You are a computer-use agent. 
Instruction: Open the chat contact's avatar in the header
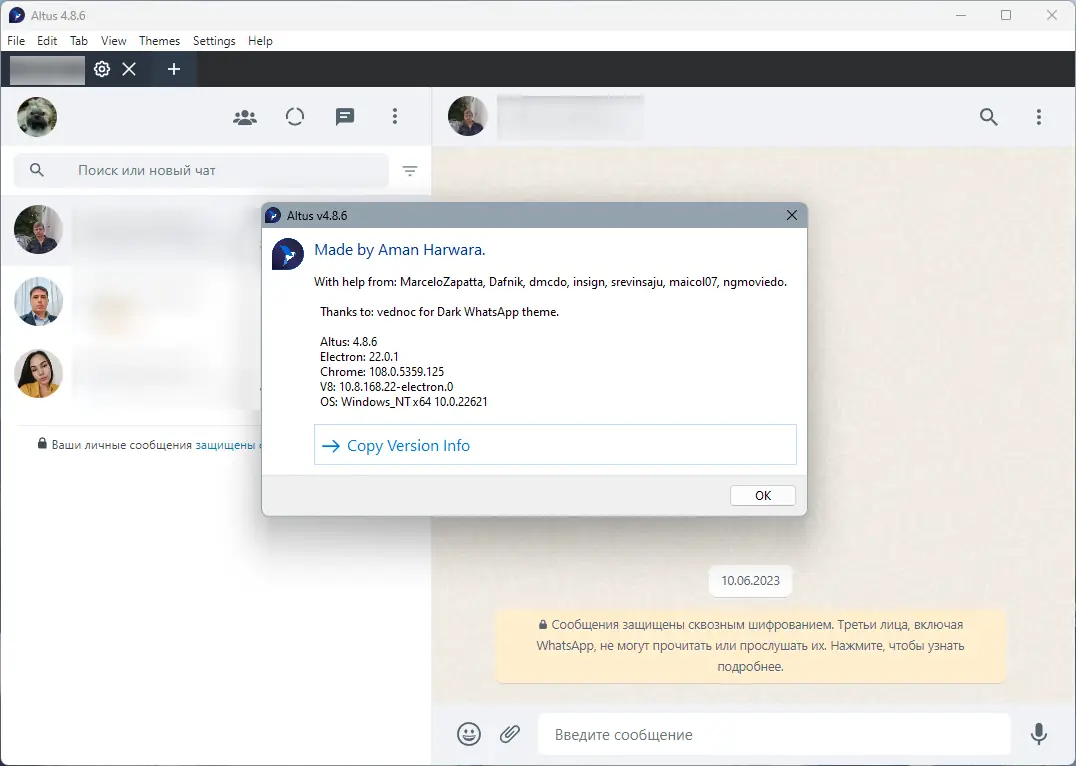(x=468, y=116)
